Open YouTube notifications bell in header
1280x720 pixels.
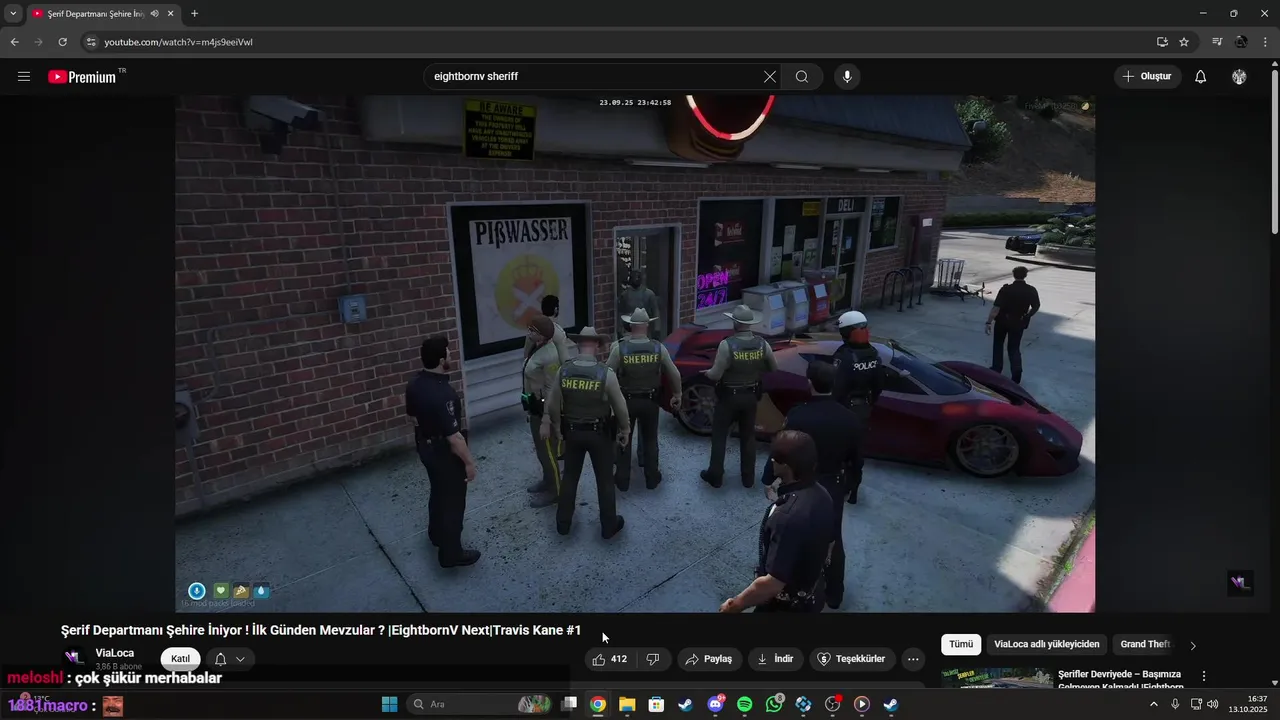(x=1201, y=77)
